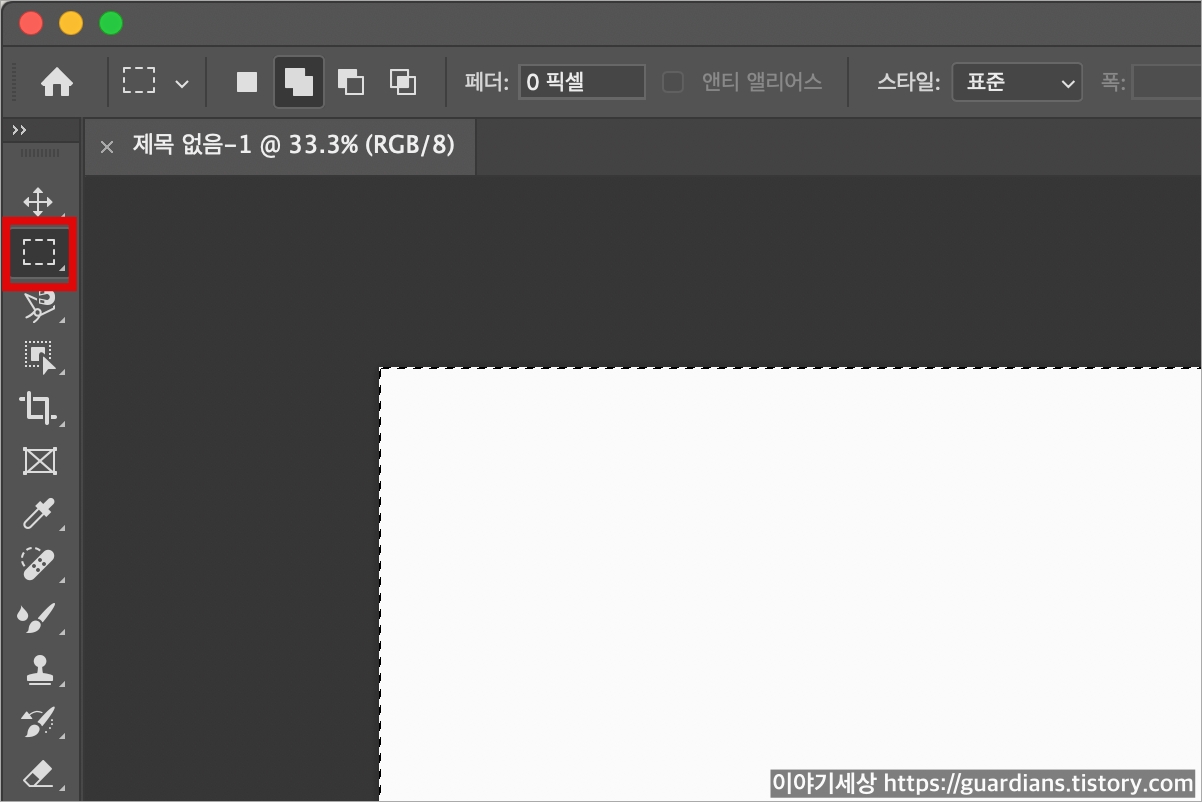Image resolution: width=1202 pixels, height=802 pixels.
Task: Select the Eraser tool
Action: click(x=38, y=773)
